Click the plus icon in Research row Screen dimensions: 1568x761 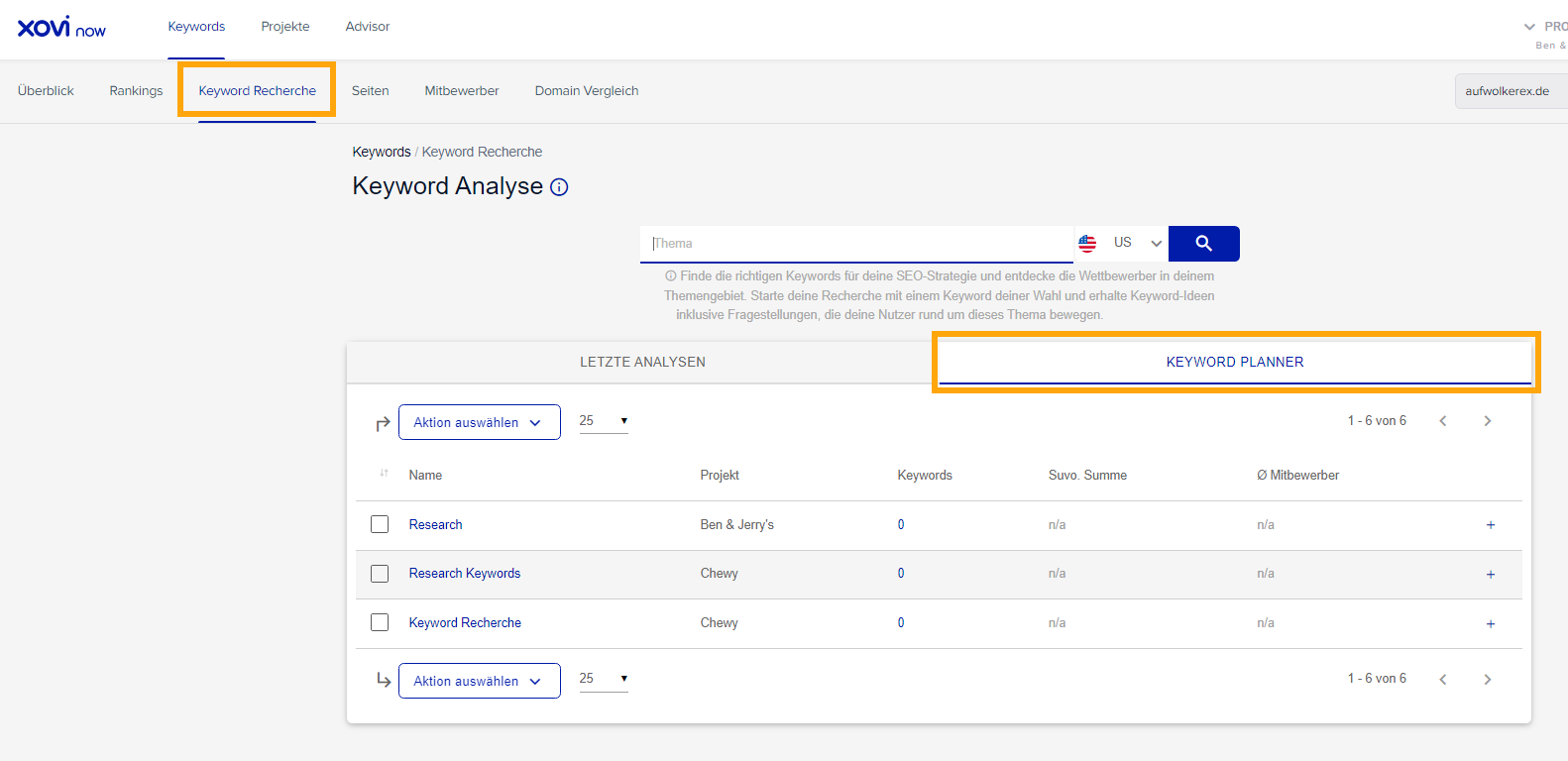pyautogui.click(x=1490, y=525)
